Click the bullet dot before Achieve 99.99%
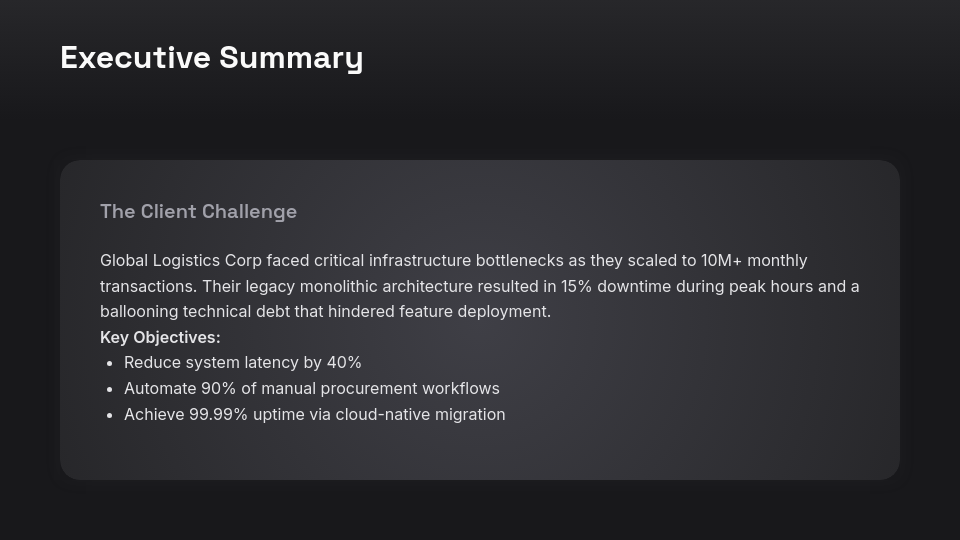 [109, 415]
